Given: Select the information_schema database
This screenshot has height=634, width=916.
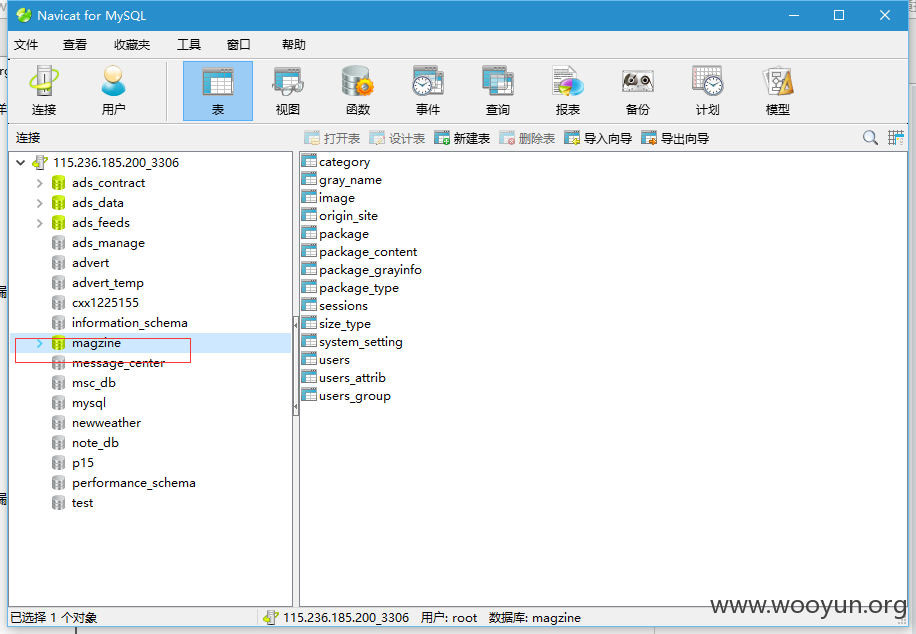Looking at the screenshot, I should (x=129, y=323).
